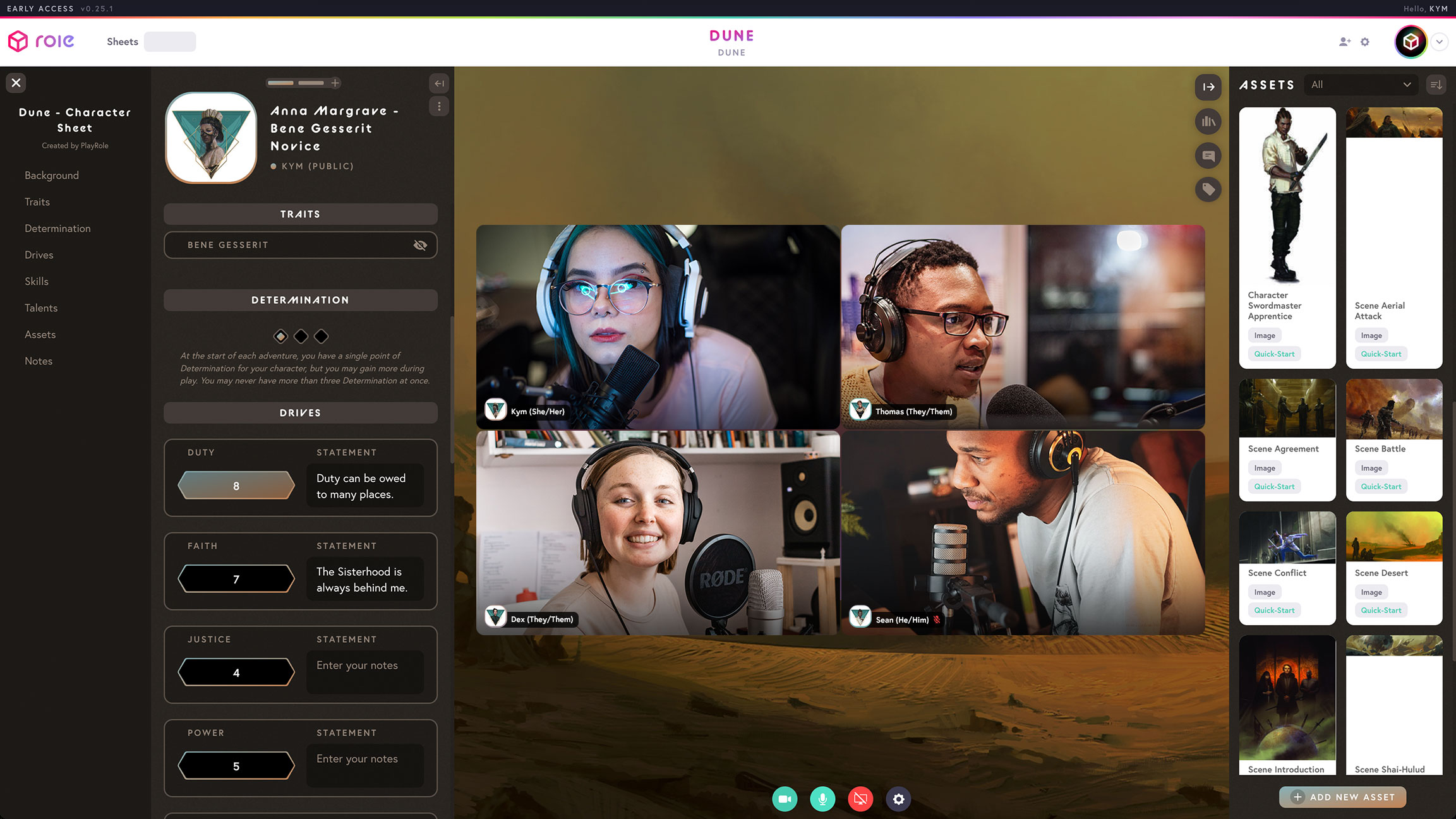Open character sheet three-dot menu

pos(439,106)
